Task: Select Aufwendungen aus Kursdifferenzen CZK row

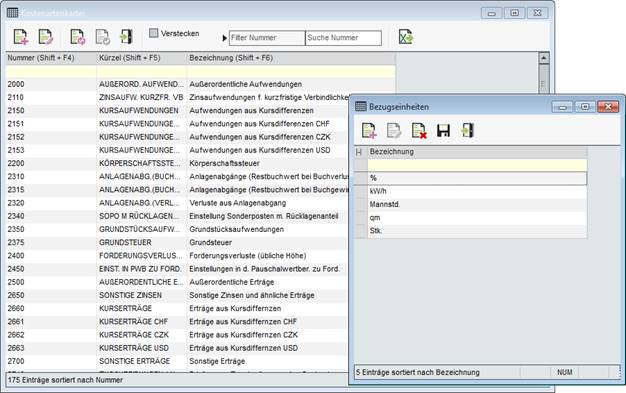Action: pos(177,137)
